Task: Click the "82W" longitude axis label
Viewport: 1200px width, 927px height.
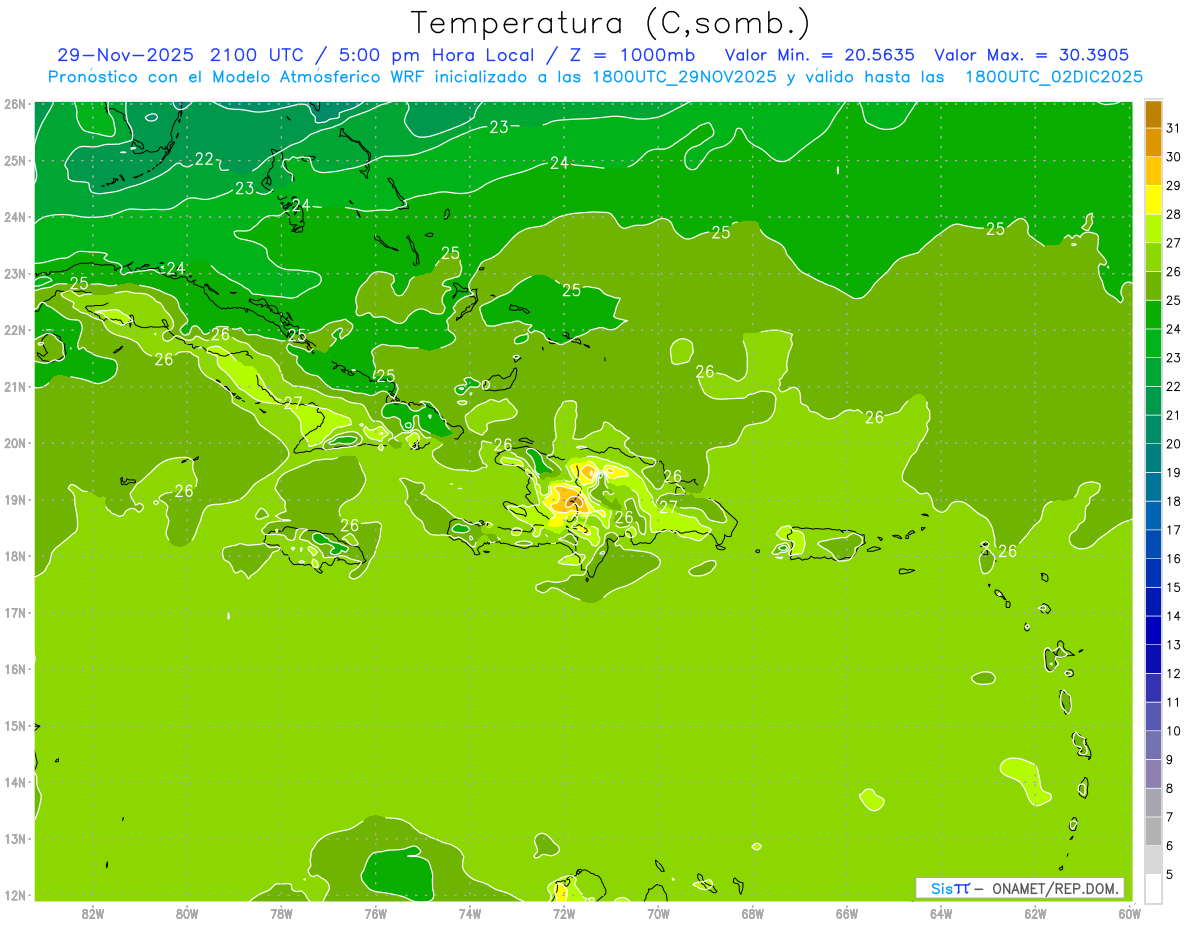Action: (93, 912)
